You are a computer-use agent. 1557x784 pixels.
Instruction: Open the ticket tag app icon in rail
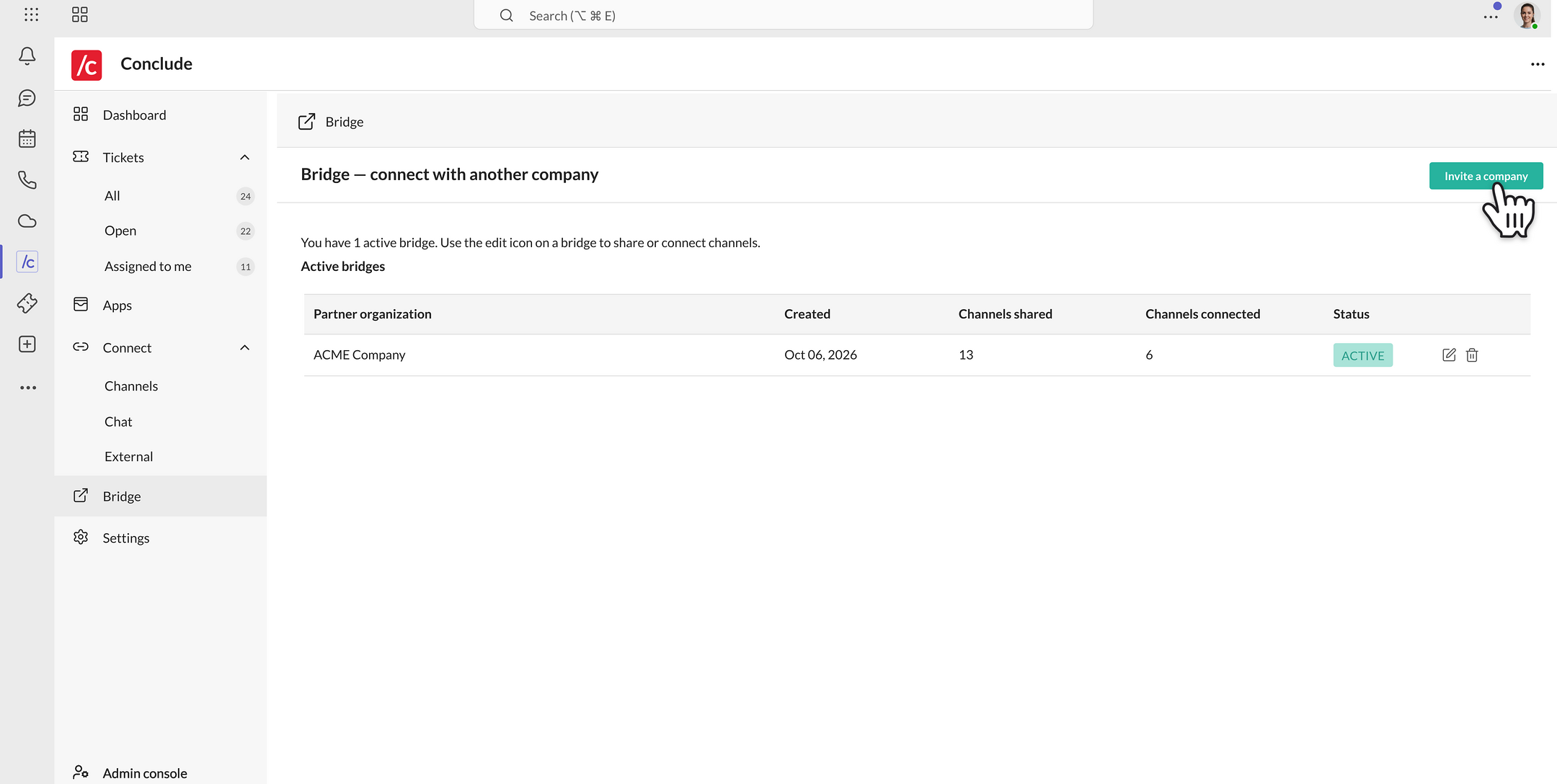[27, 303]
